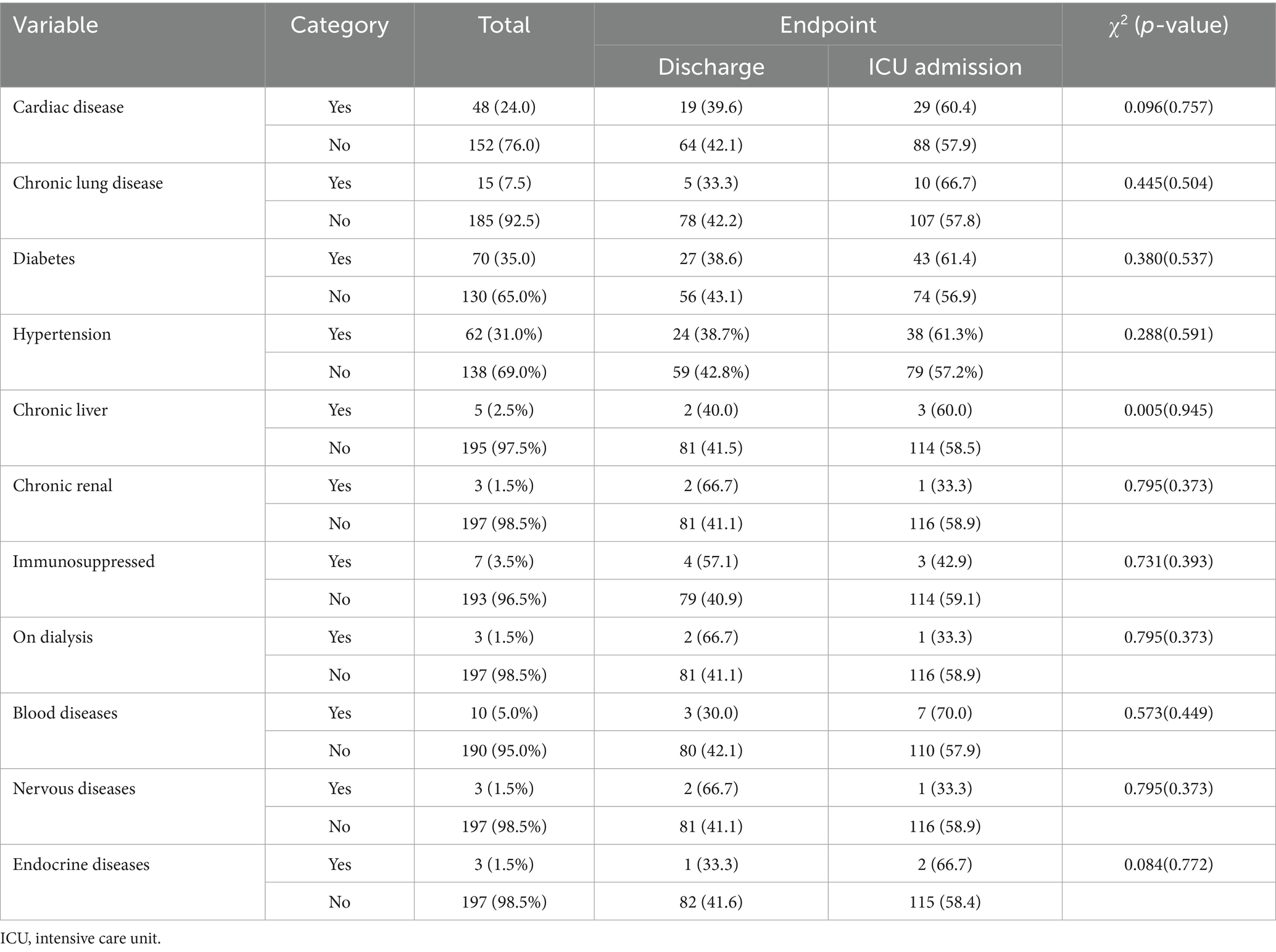Screen dimensions: 1276x952
Task: Click the ICU, intensive care unit footnote
Action: coord(81,938)
